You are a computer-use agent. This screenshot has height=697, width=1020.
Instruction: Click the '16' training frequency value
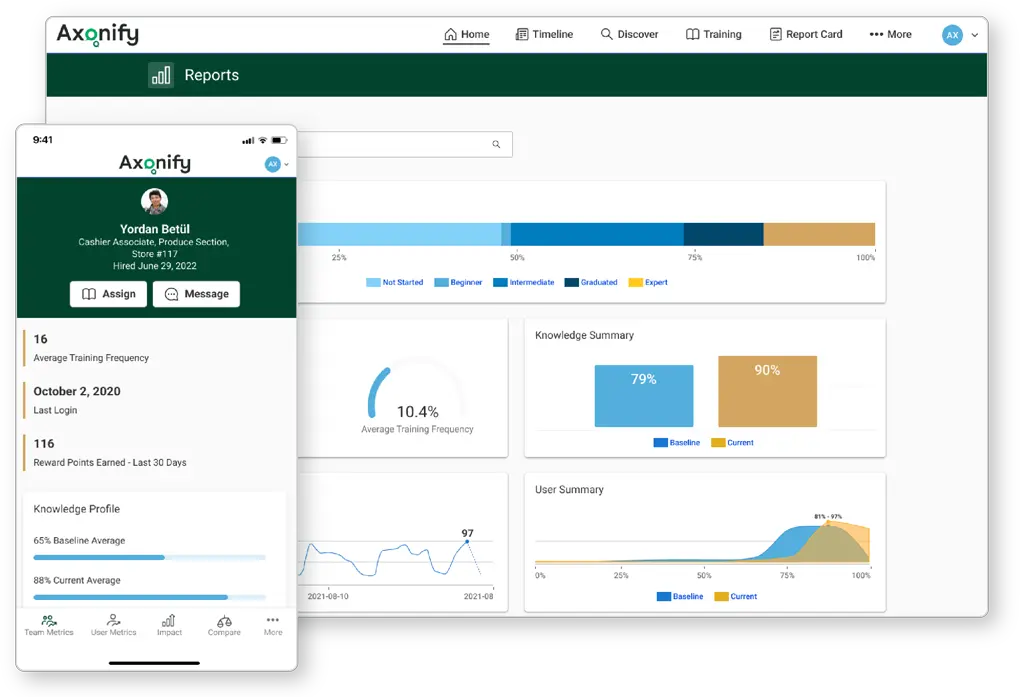(40, 339)
